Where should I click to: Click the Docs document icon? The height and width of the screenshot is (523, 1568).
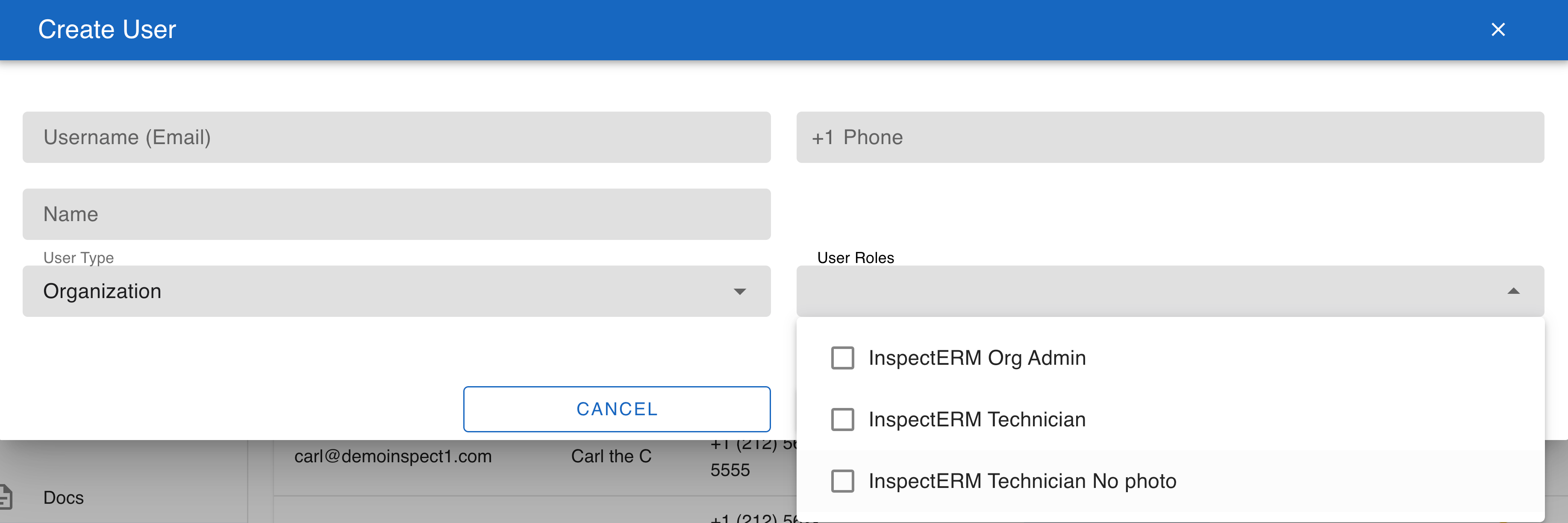[x=6, y=497]
